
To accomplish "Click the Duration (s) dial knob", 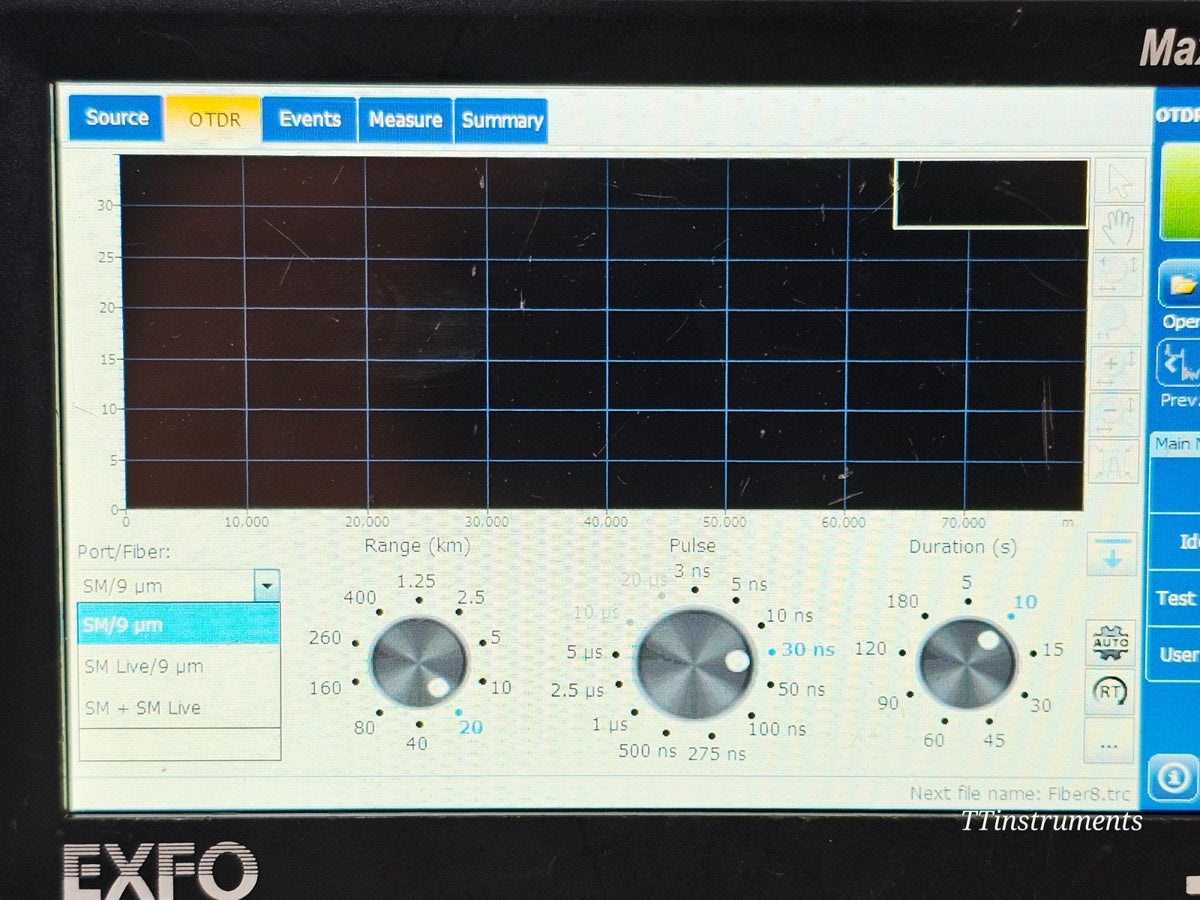I will click(x=968, y=664).
